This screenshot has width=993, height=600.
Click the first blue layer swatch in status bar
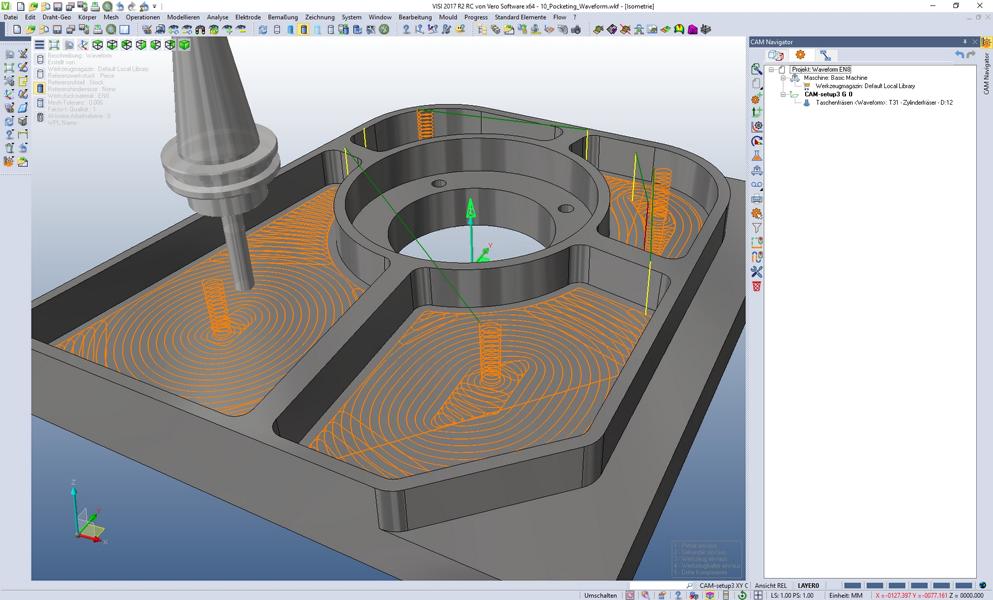(852, 585)
